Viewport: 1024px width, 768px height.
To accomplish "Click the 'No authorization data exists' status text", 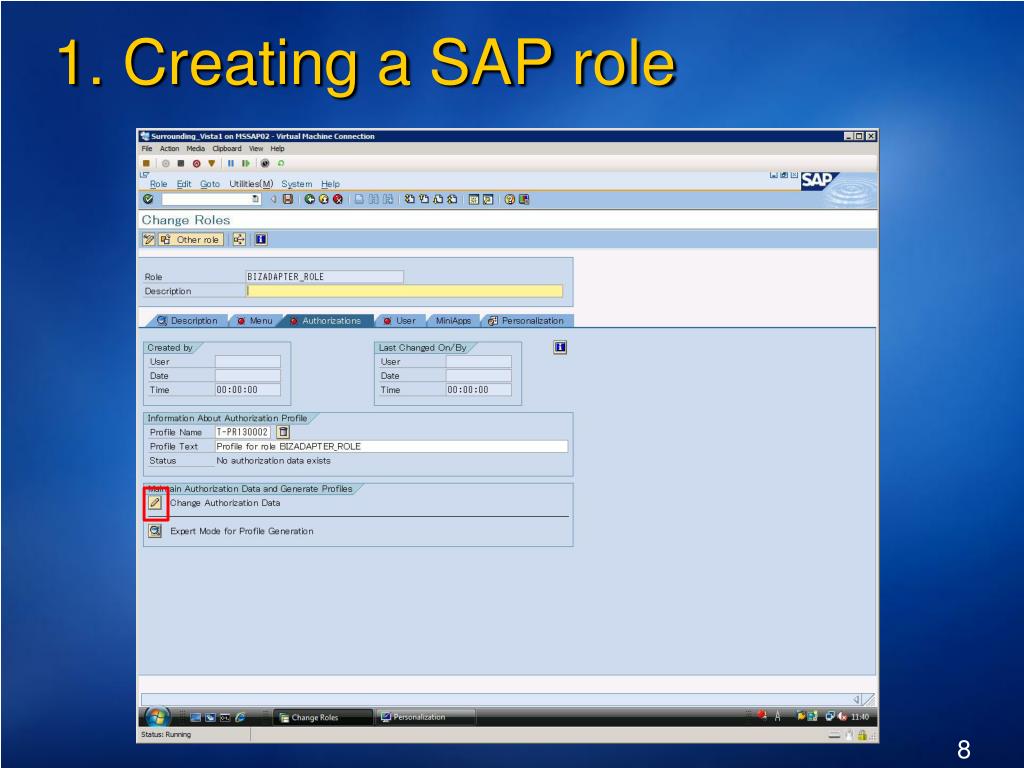I will tap(274, 460).
